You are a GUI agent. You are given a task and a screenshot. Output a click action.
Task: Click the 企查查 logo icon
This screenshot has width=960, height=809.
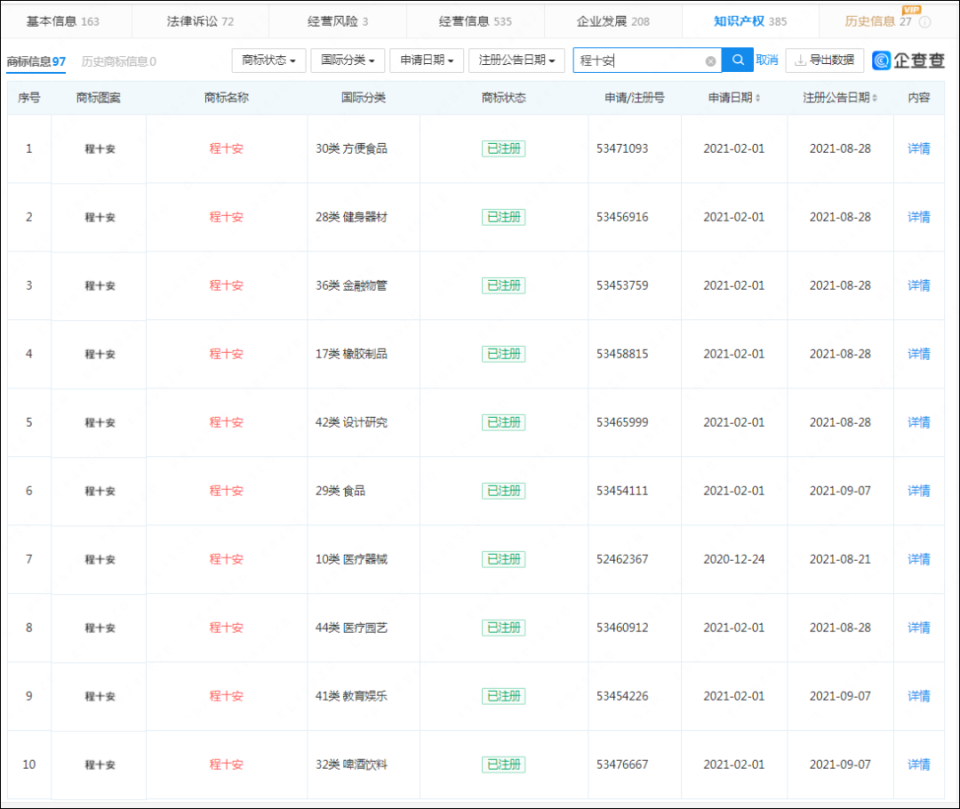click(882, 61)
